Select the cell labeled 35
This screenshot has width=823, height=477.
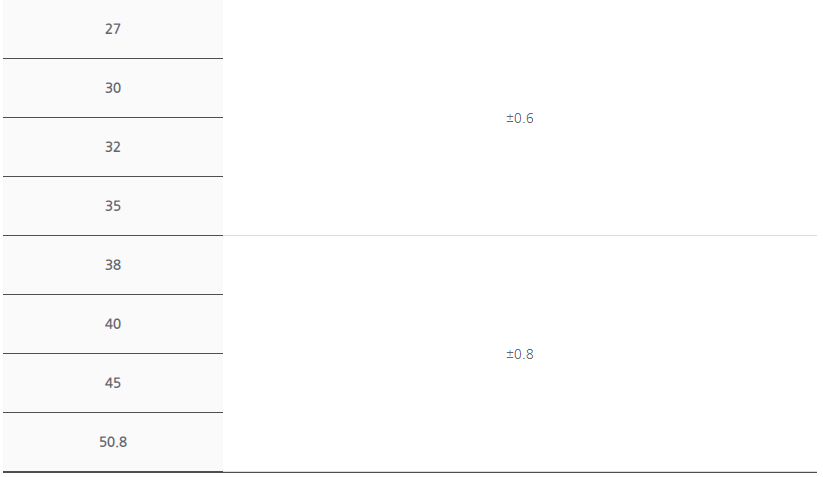tap(113, 206)
